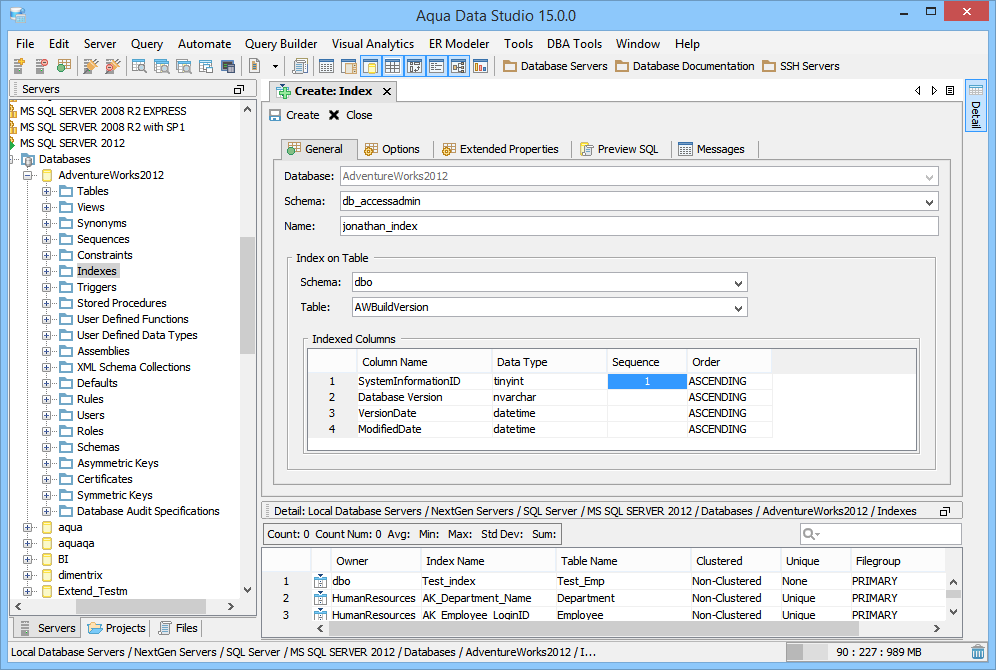The height and width of the screenshot is (670, 996).
Task: Maximize the Detail pane using its restore icon
Action: [945, 511]
